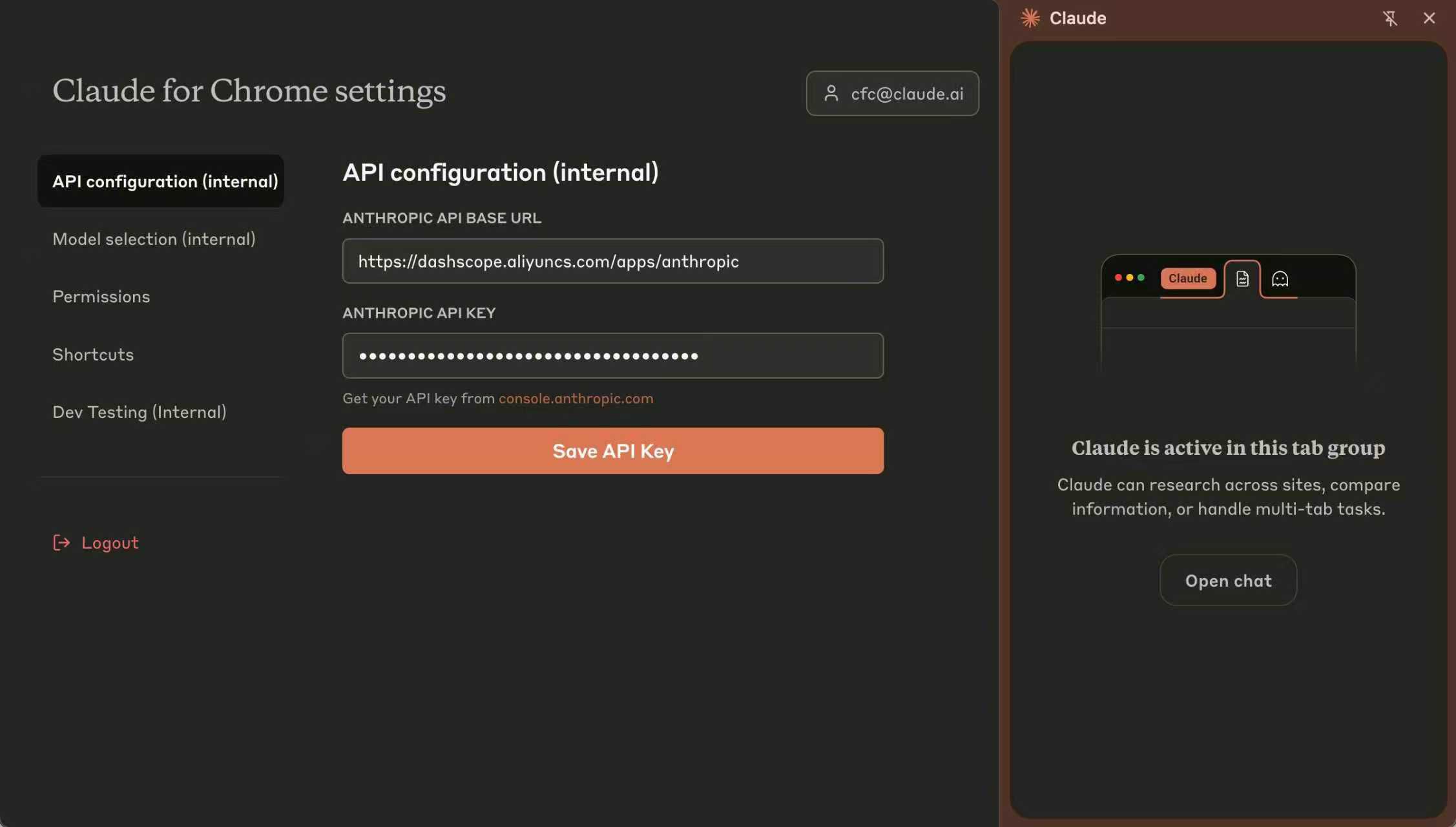Screen dimensions: 1456x827
Task: Click the ghost tab icon in illustration
Action: [1280, 279]
